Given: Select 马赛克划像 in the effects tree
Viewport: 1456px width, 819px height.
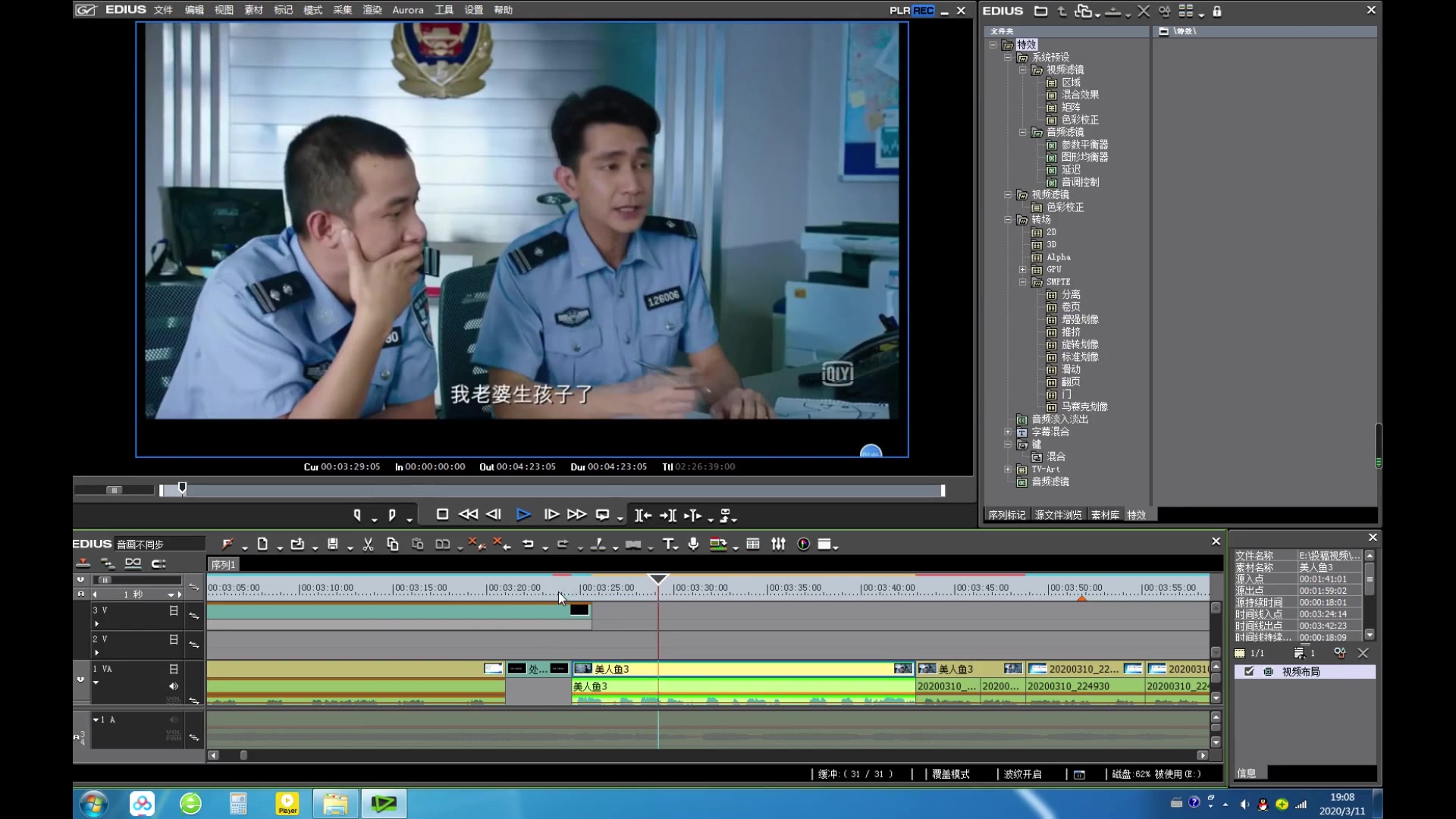Looking at the screenshot, I should coord(1084,406).
